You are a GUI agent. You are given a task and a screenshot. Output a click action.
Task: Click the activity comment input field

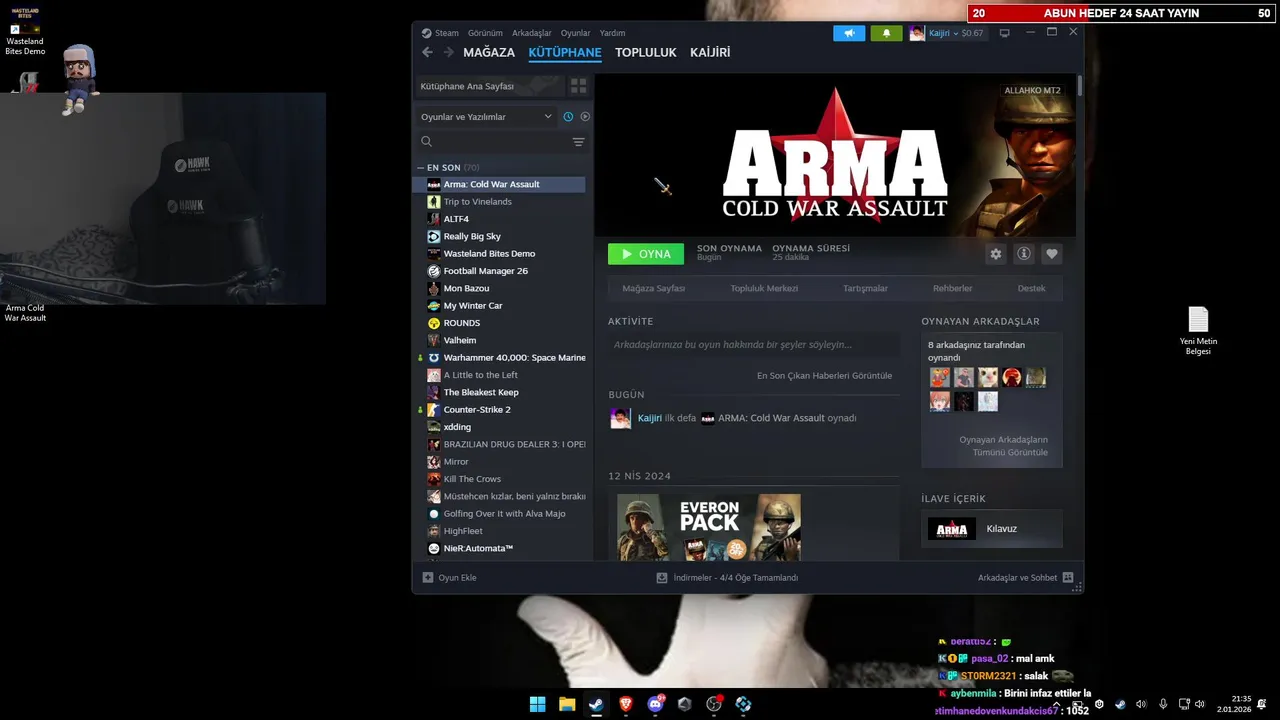[x=754, y=345]
